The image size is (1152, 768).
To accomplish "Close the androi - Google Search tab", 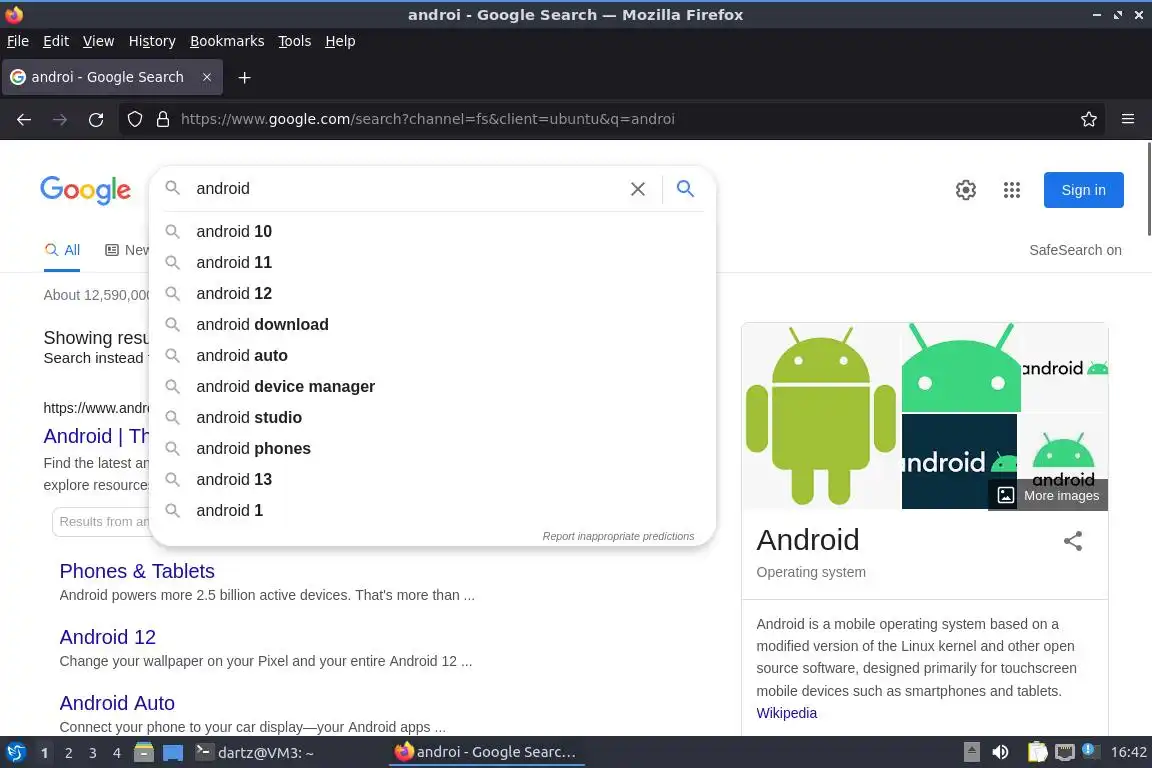I will 207,77.
